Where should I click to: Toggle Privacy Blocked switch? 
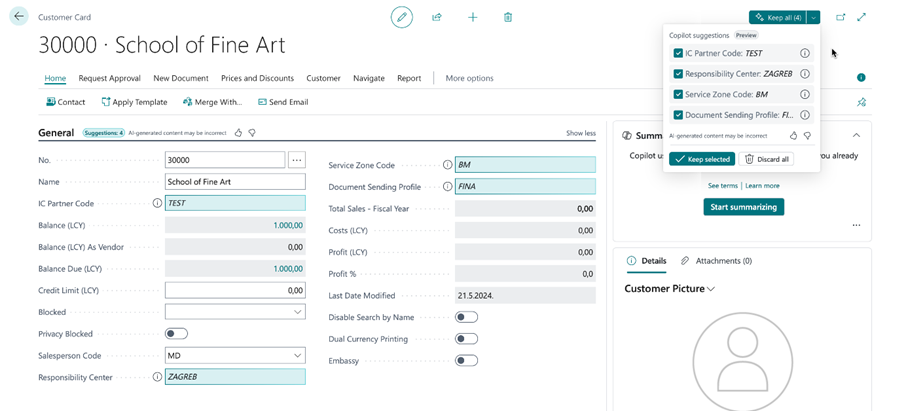click(177, 334)
